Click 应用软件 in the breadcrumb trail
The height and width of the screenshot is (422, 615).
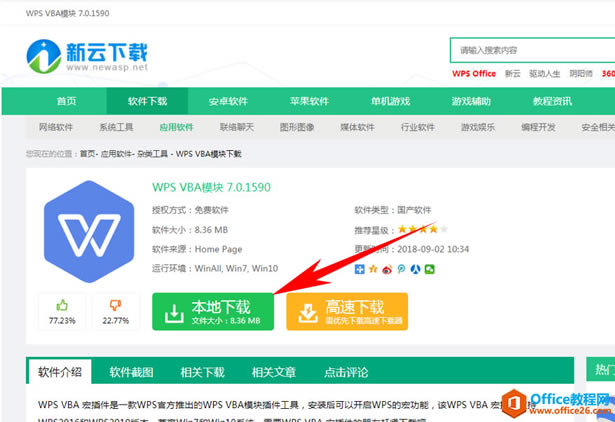pos(115,154)
